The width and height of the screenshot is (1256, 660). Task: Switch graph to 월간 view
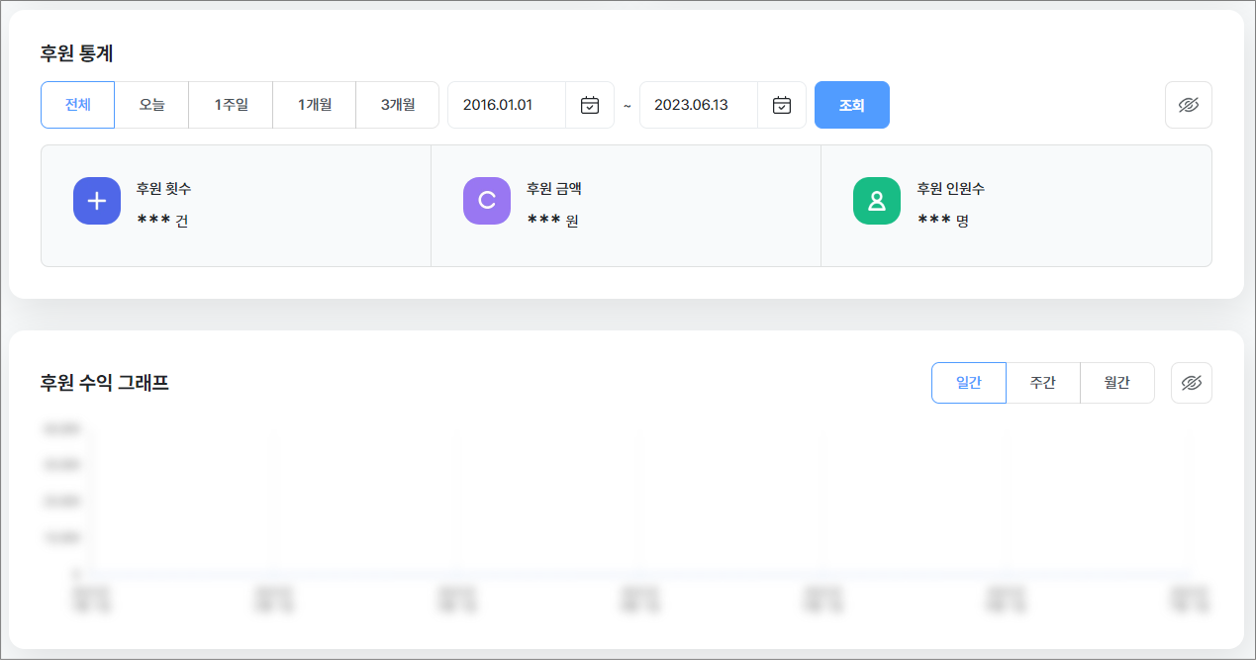1117,383
